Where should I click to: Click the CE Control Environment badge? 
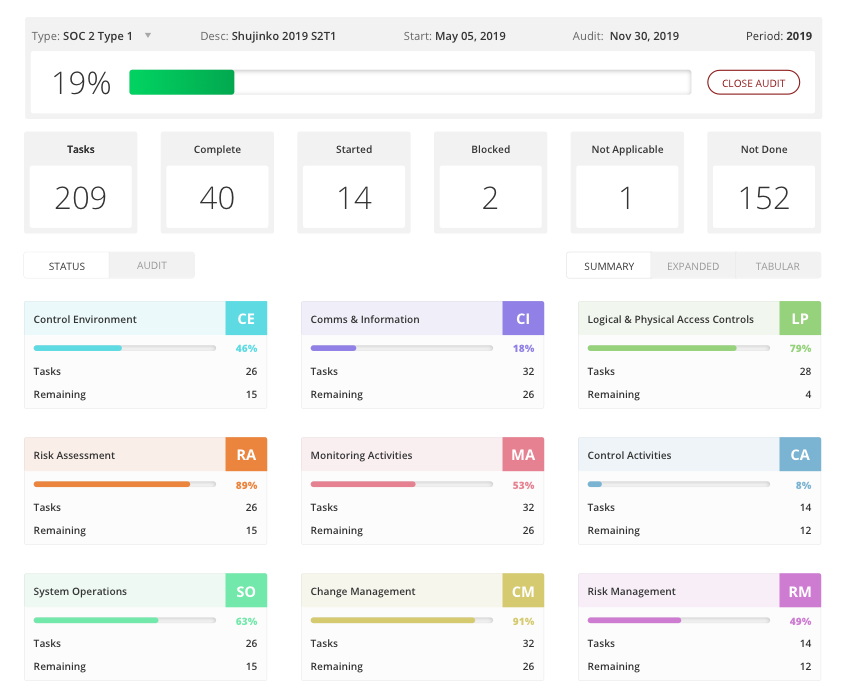pos(246,318)
